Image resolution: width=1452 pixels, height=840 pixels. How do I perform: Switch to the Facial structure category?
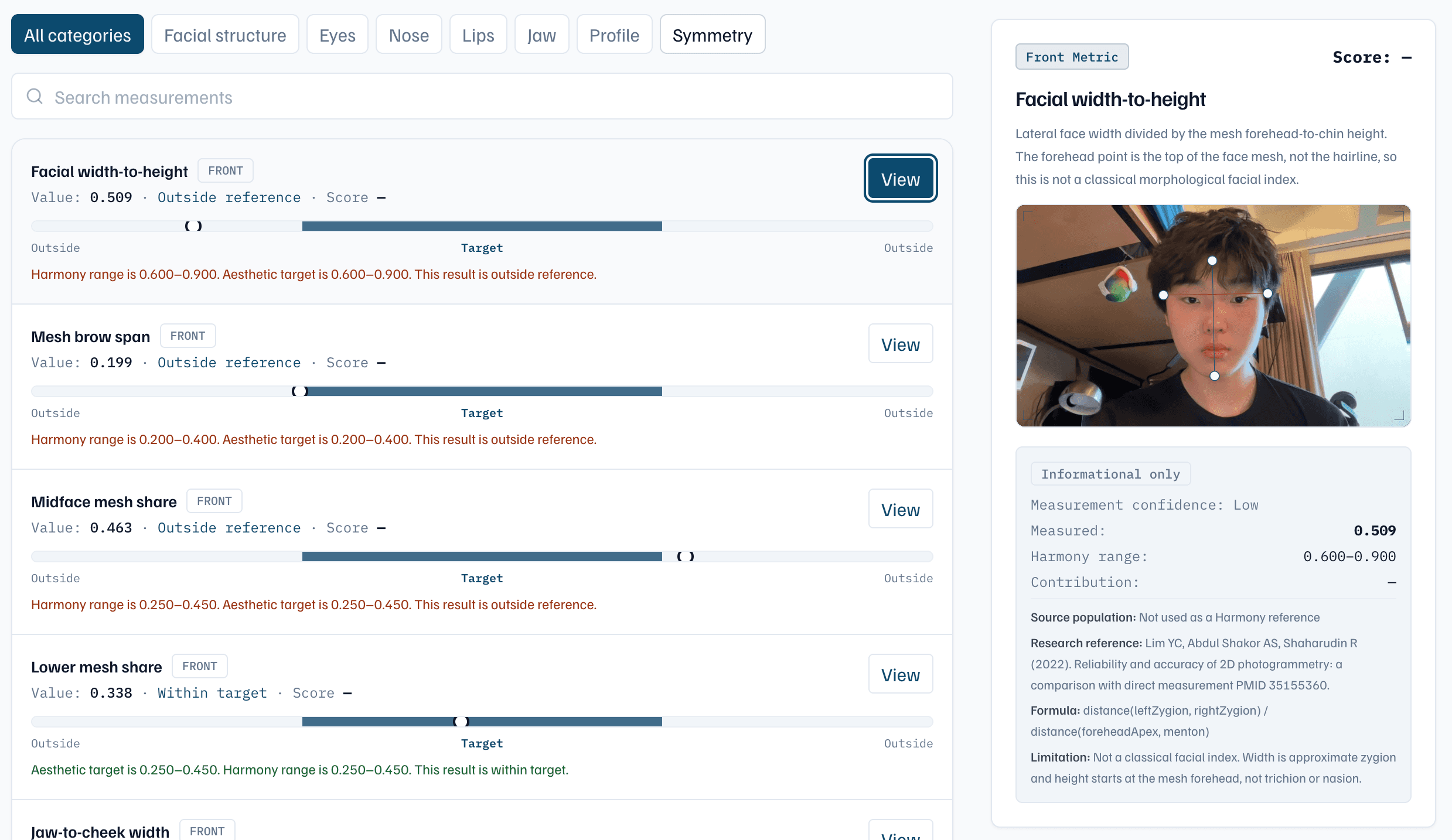225,35
